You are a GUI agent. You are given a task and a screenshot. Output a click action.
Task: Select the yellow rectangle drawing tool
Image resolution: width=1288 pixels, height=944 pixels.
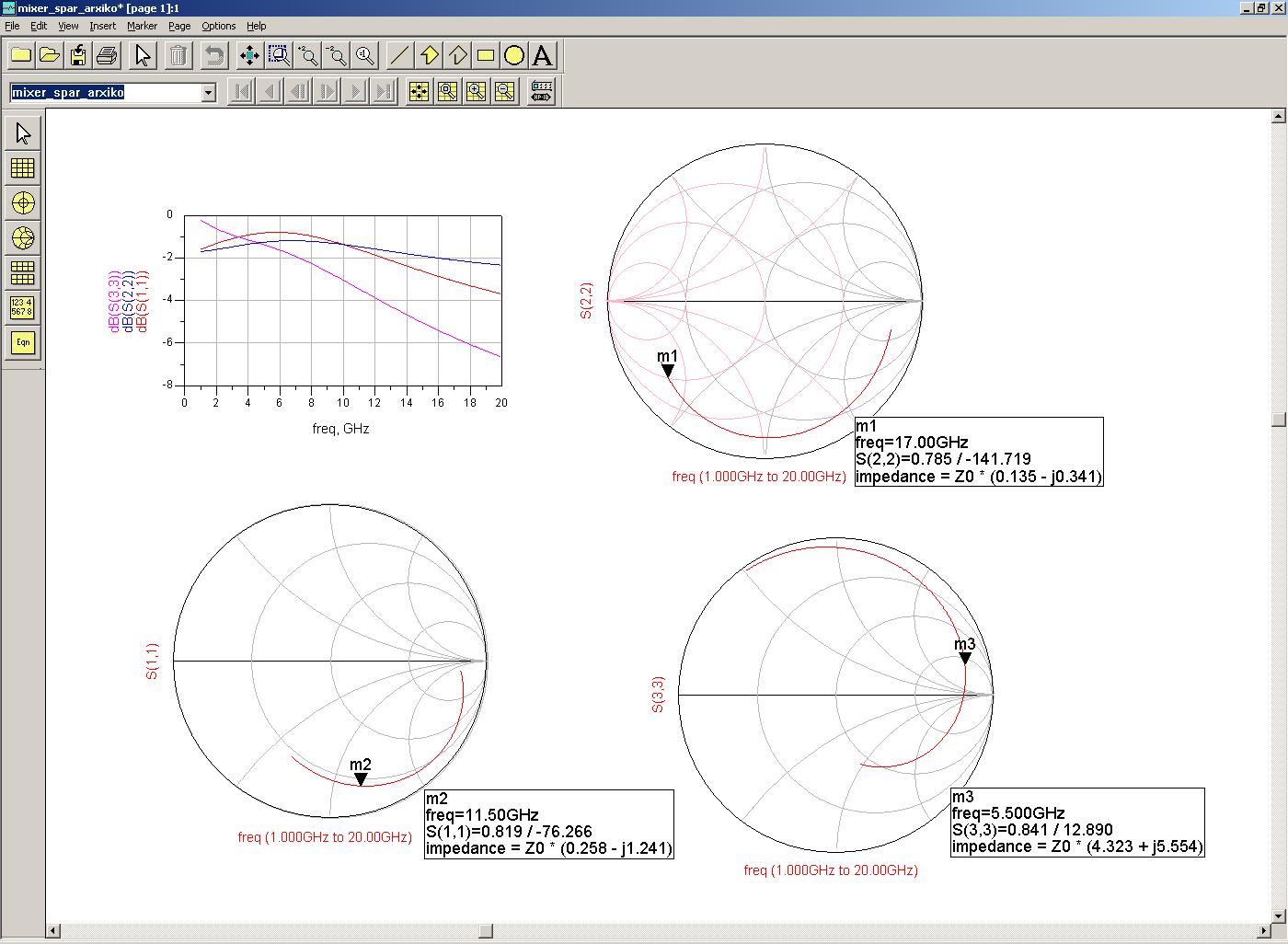(486, 55)
